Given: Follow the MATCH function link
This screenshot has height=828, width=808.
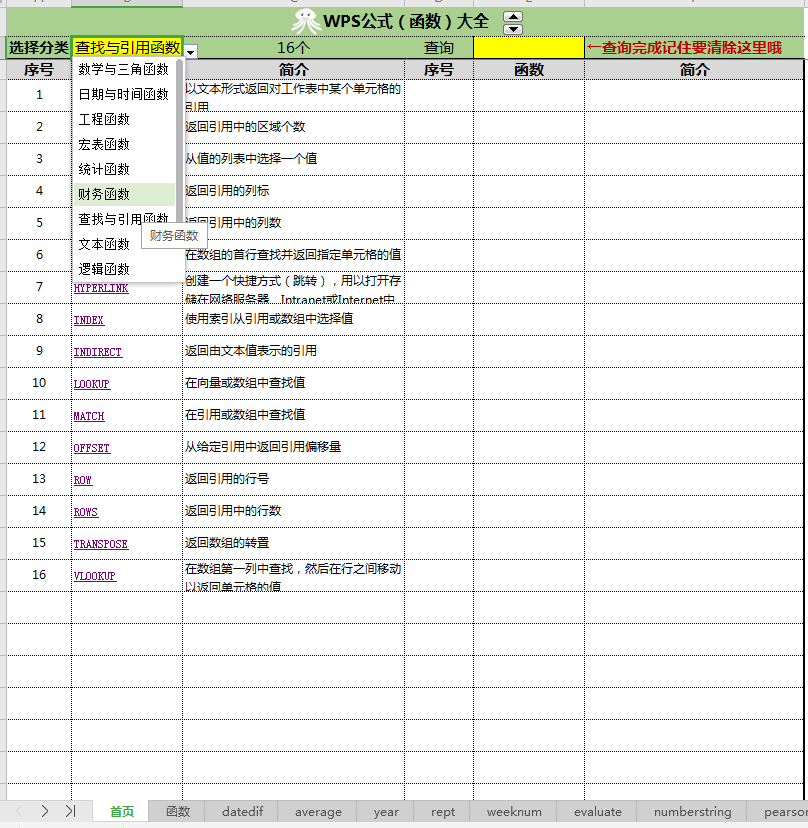Looking at the screenshot, I should pos(89,416).
